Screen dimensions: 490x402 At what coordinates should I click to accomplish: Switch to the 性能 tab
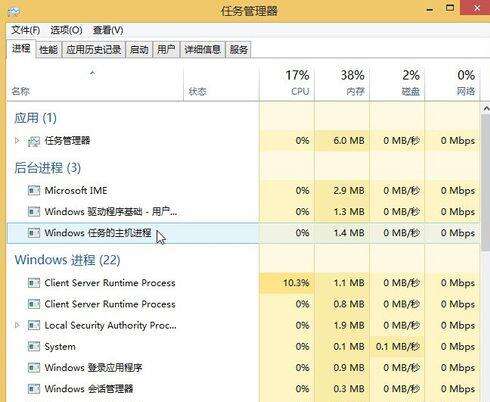pos(49,50)
